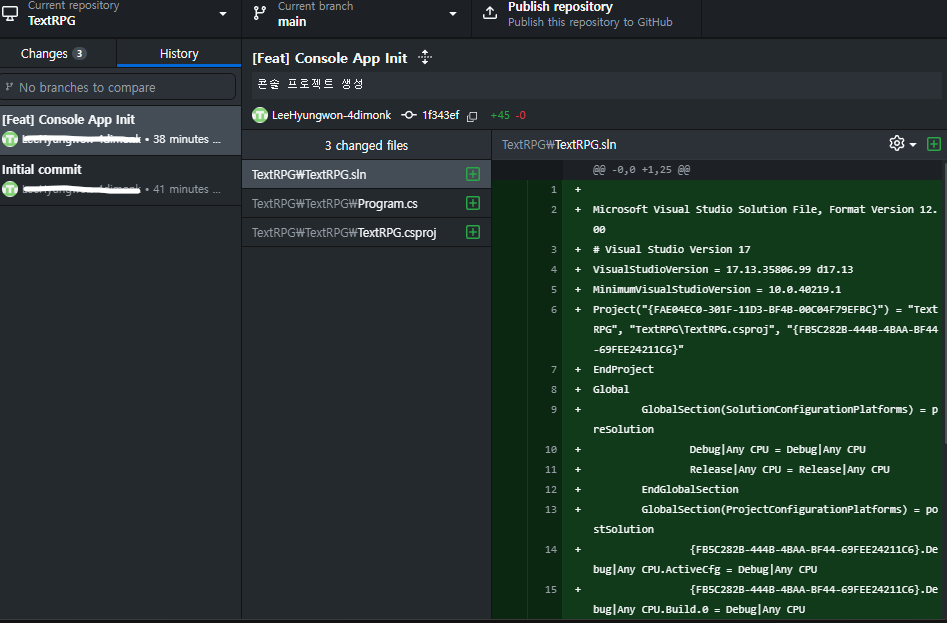
Task: Click added status icon in diff header
Action: (934, 144)
